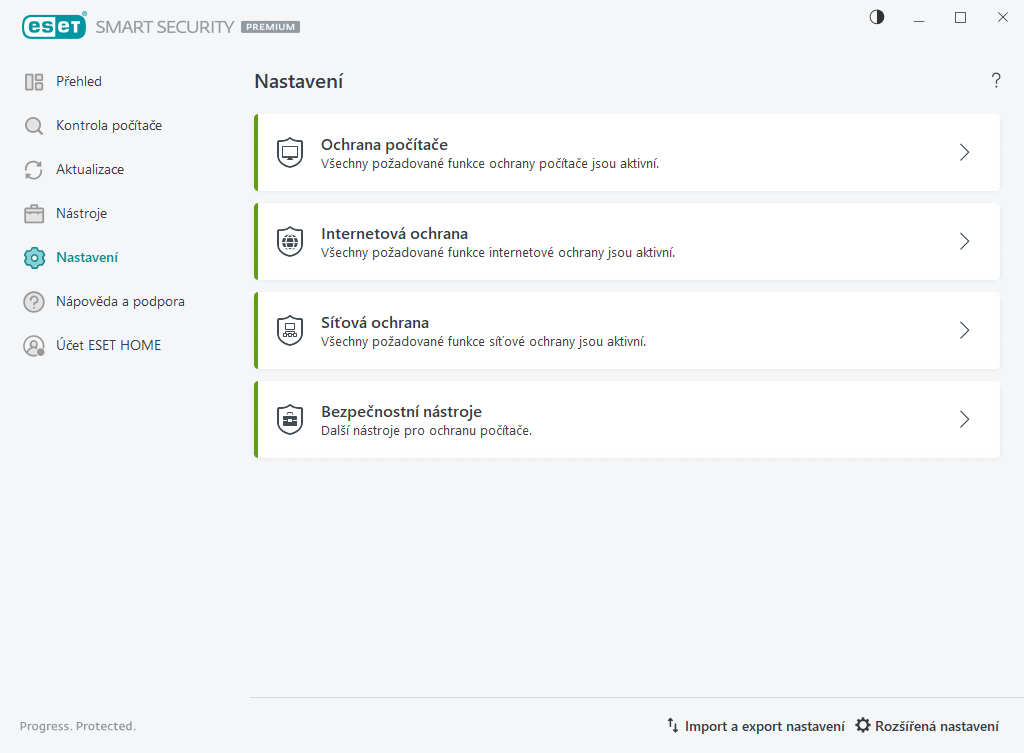Image resolution: width=1024 pixels, height=753 pixels.
Task: Click the Účet ESET HOME user icon
Action: (x=34, y=346)
